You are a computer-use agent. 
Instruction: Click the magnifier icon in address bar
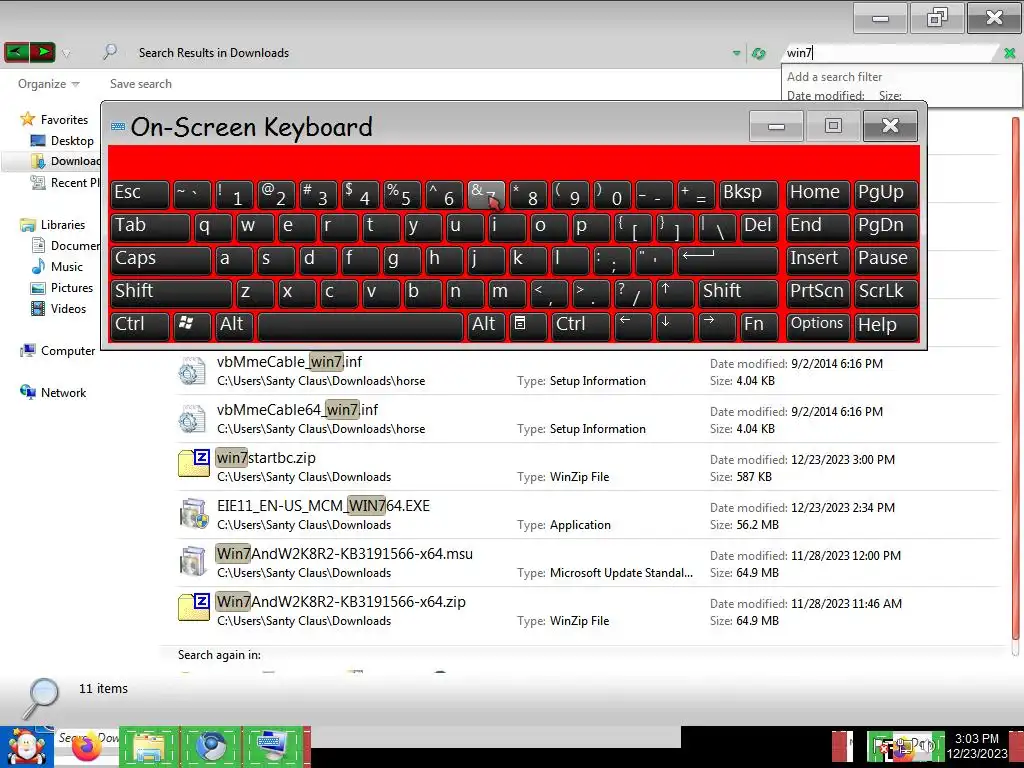(110, 52)
